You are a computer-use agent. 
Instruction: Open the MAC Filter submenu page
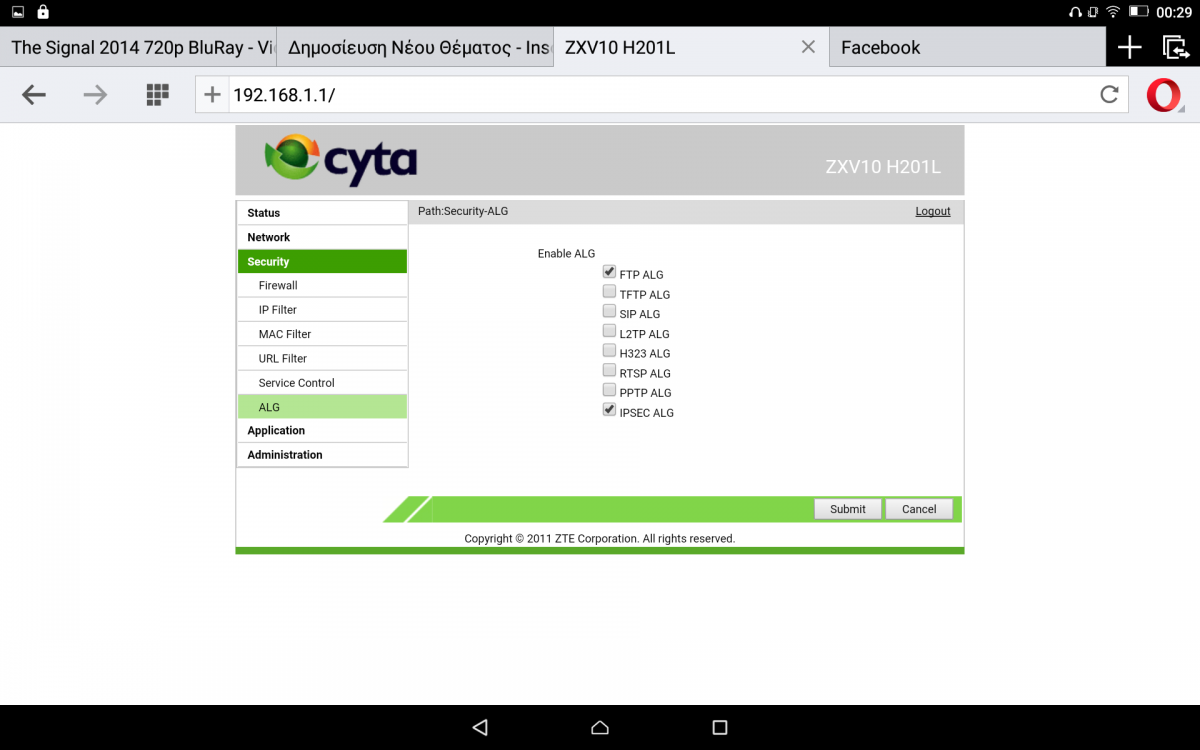(322, 334)
